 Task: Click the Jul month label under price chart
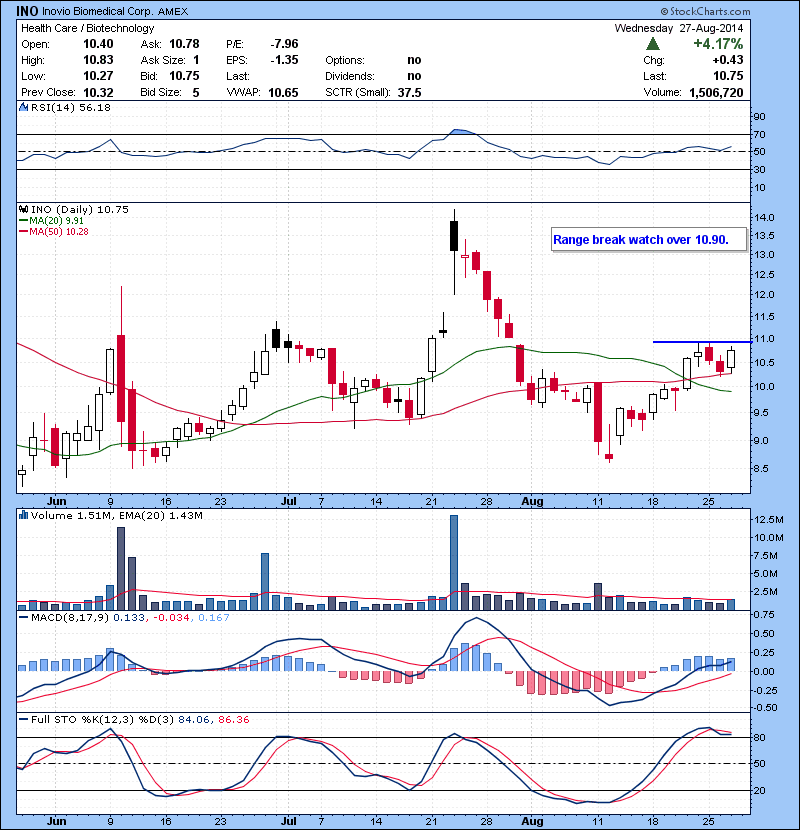tap(289, 501)
